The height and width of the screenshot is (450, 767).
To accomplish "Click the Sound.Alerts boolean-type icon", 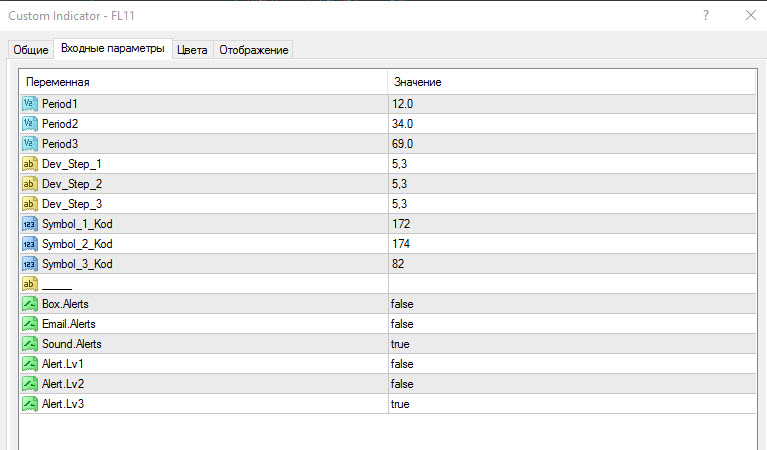I will pyautogui.click(x=30, y=344).
